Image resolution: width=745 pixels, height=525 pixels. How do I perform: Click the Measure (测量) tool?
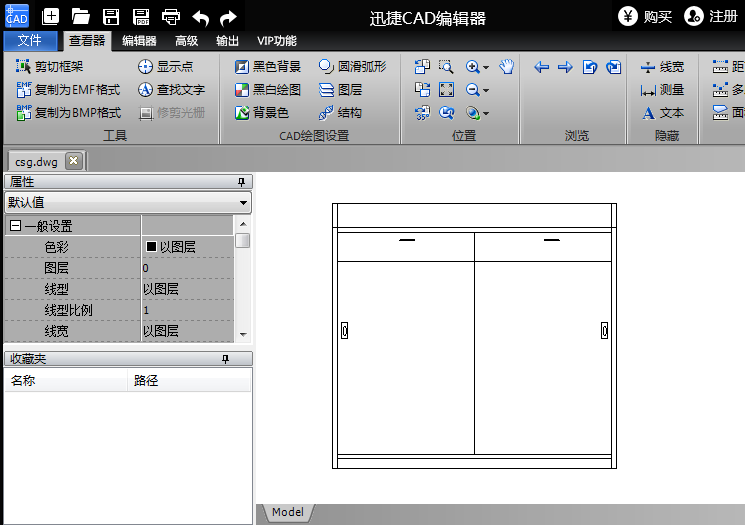[x=662, y=90]
